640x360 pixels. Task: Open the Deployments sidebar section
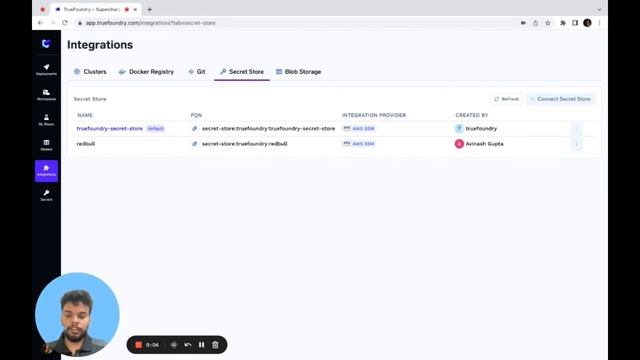[x=46, y=69]
